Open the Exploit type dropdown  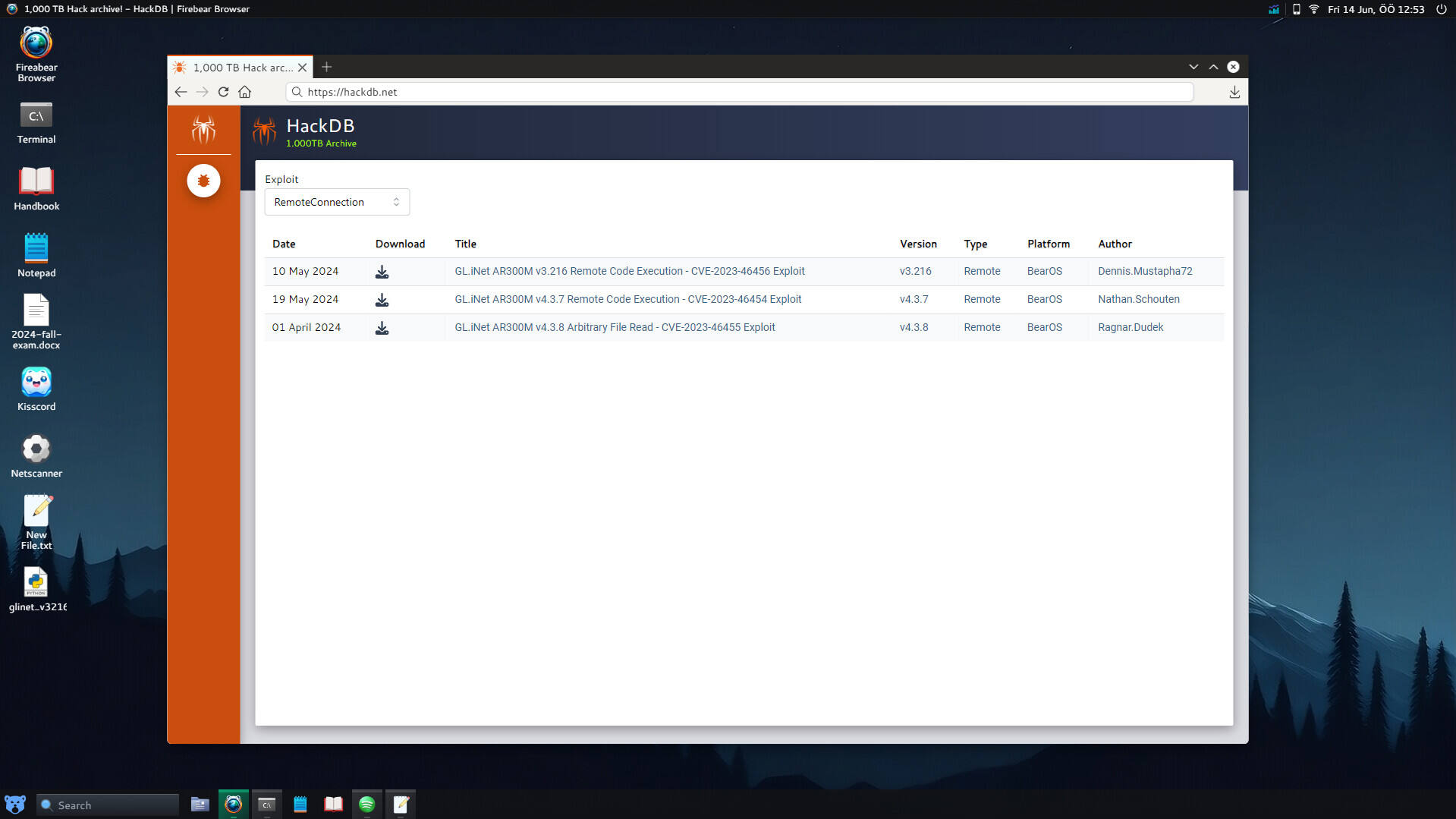(x=336, y=201)
